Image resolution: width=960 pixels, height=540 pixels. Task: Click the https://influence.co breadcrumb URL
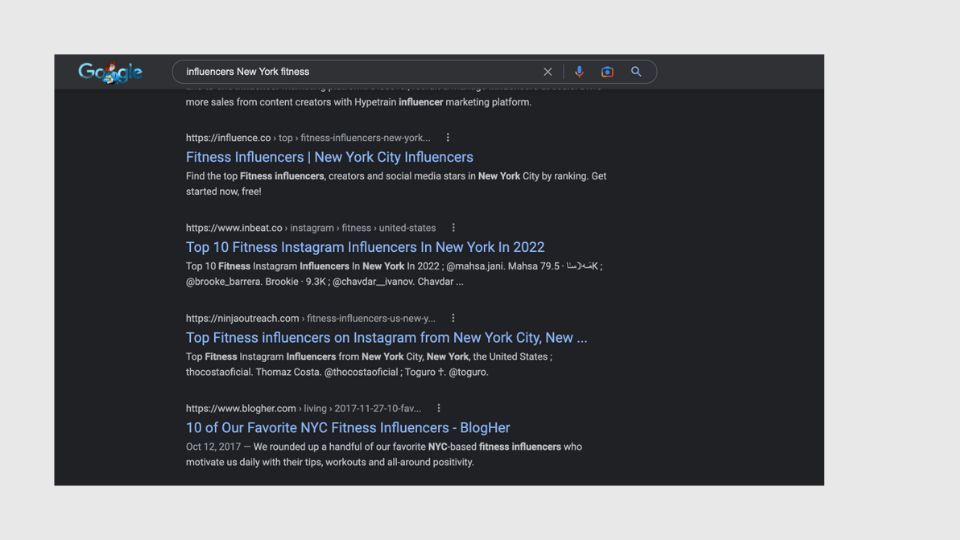click(x=308, y=138)
